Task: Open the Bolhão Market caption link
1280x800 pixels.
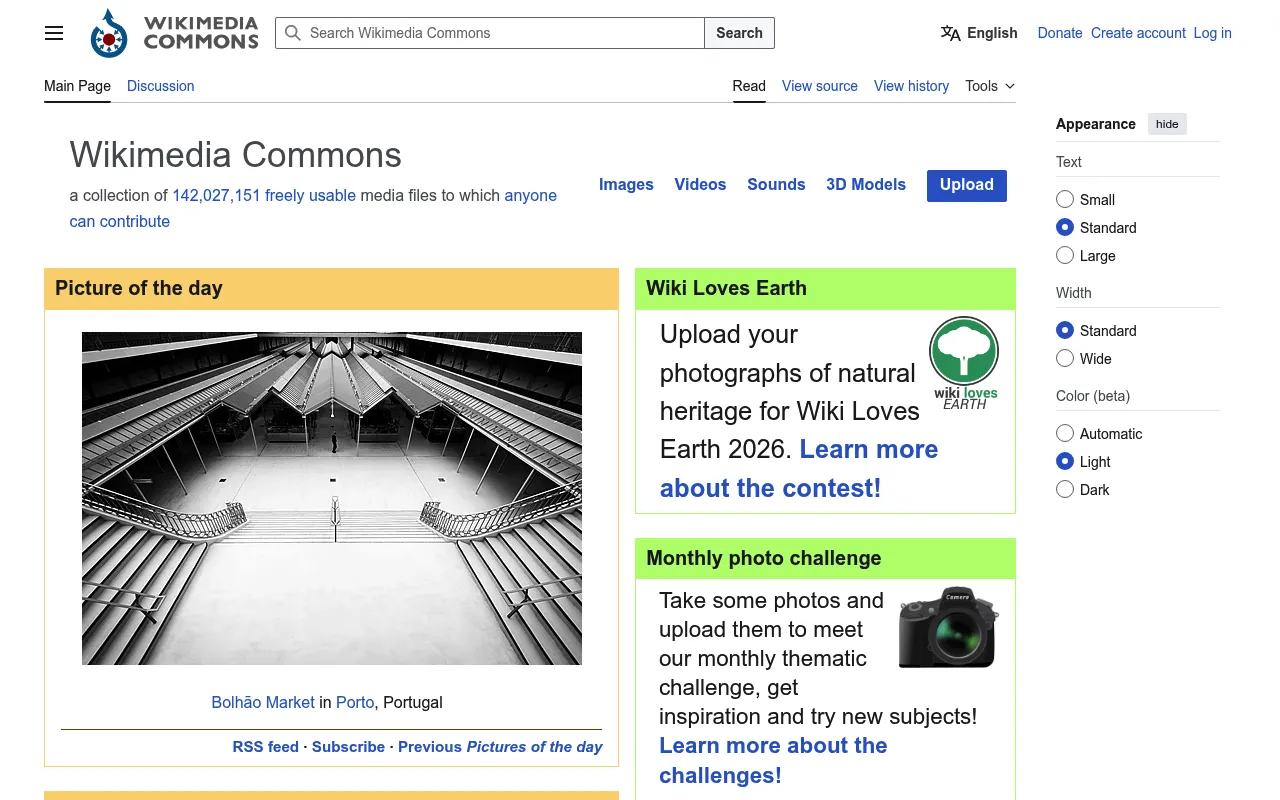Action: tap(263, 703)
